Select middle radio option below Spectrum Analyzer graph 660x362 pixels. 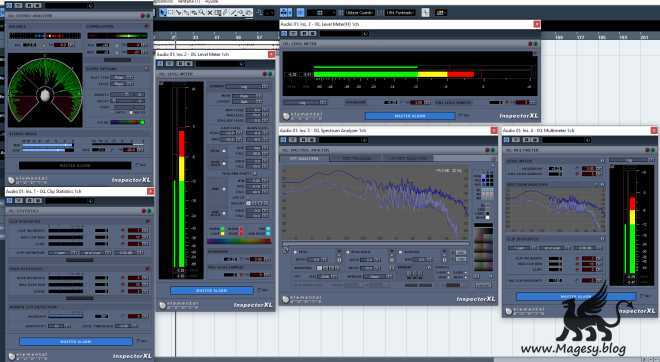(x=348, y=252)
